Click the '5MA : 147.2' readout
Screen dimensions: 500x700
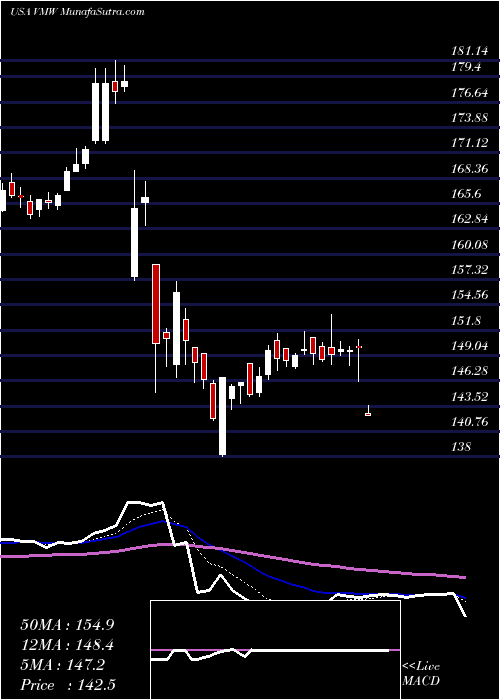pos(62,665)
